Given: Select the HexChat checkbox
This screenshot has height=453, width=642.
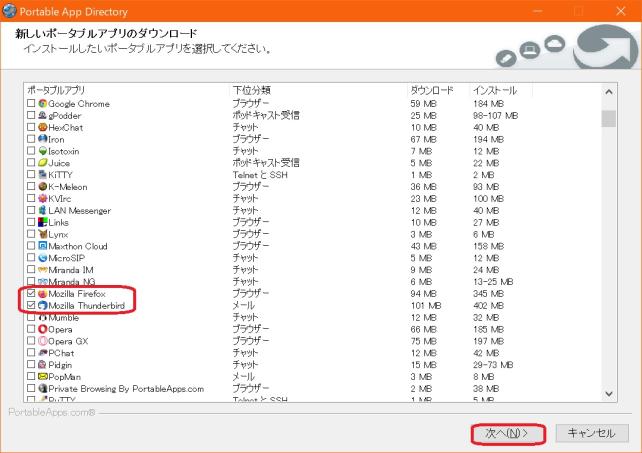Looking at the screenshot, I should (x=31, y=127).
